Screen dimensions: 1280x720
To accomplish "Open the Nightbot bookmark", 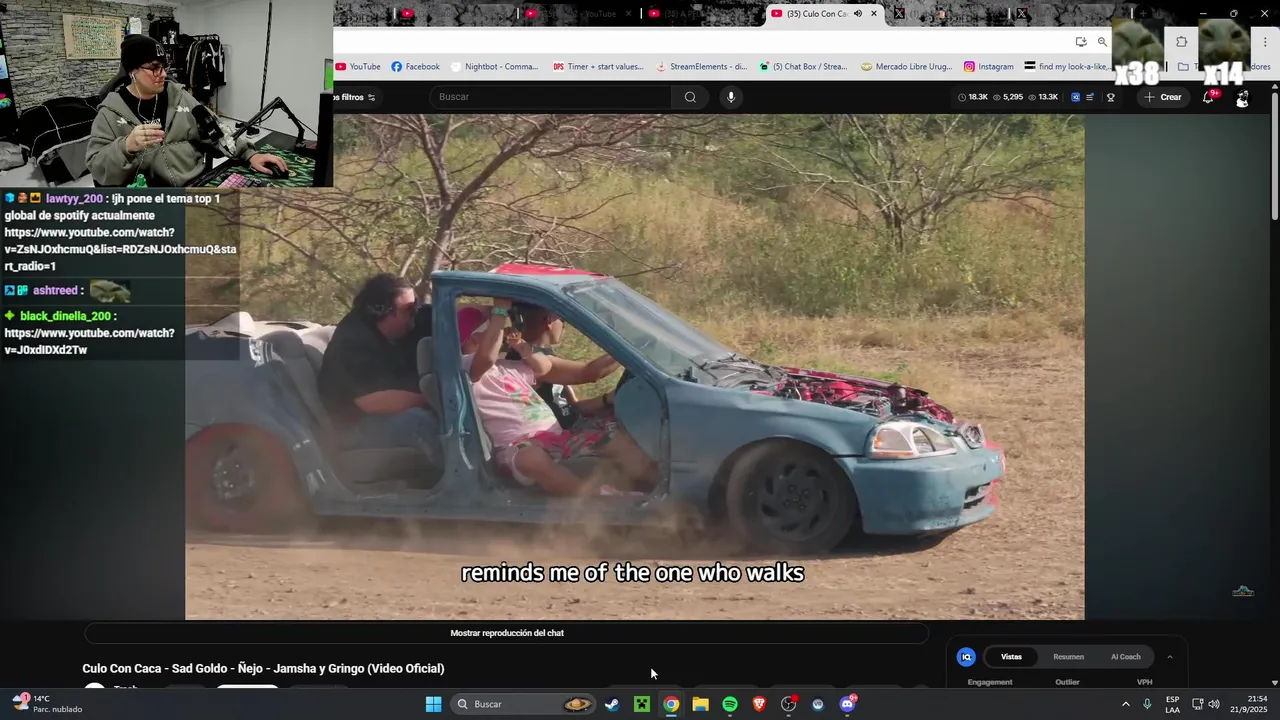I will click(x=494, y=67).
